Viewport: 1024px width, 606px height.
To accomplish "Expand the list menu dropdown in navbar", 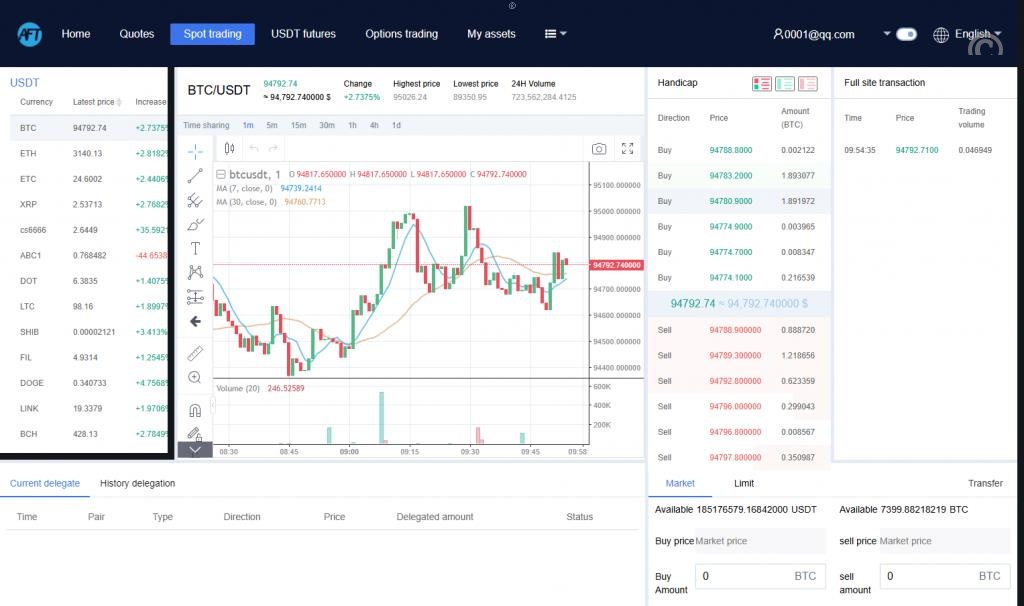I will [555, 34].
